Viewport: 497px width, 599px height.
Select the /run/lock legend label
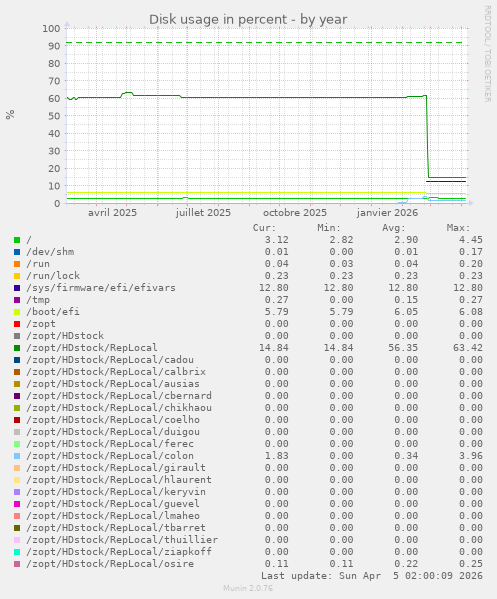53,276
